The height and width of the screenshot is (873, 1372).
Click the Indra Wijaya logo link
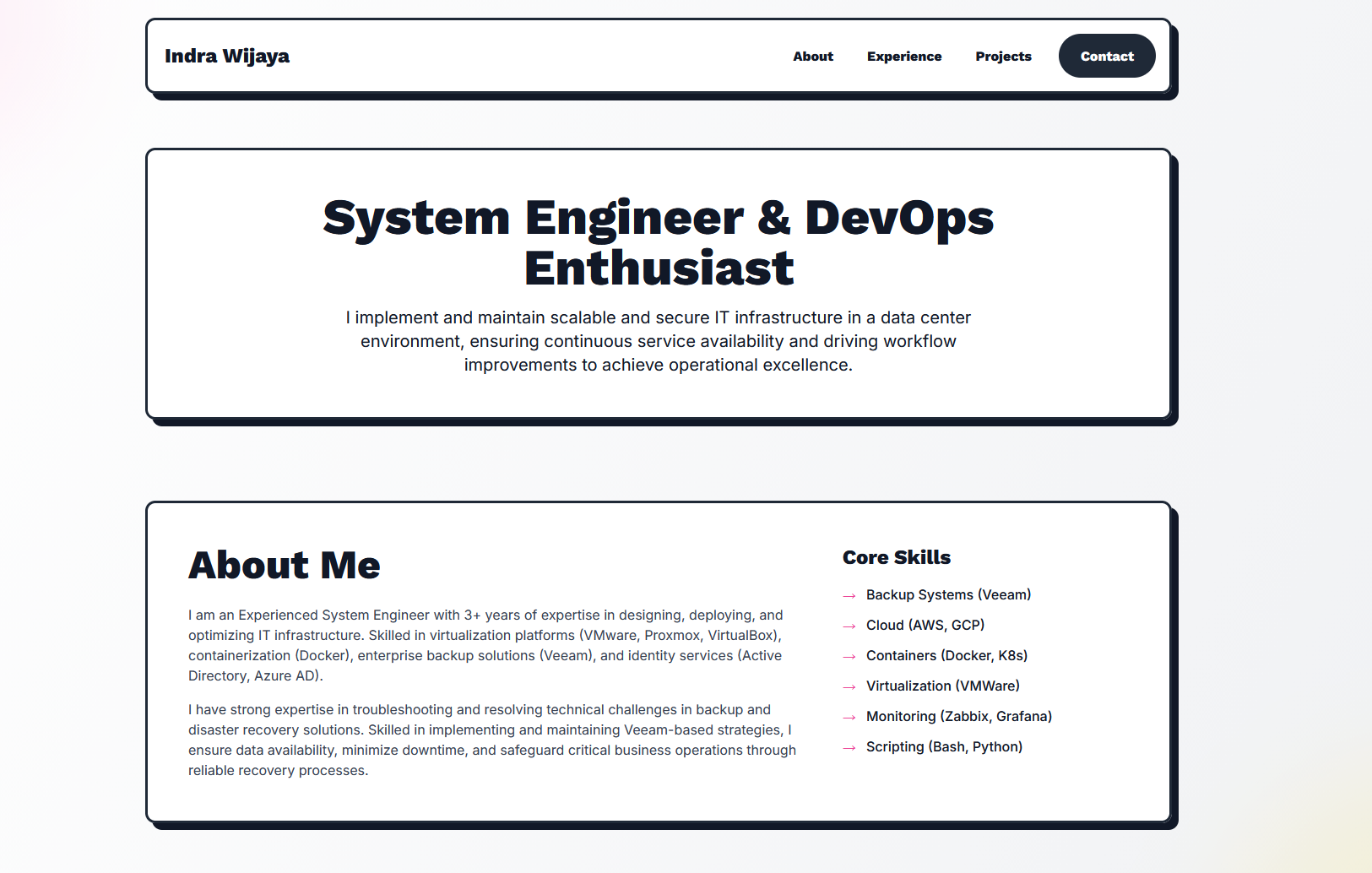(227, 56)
